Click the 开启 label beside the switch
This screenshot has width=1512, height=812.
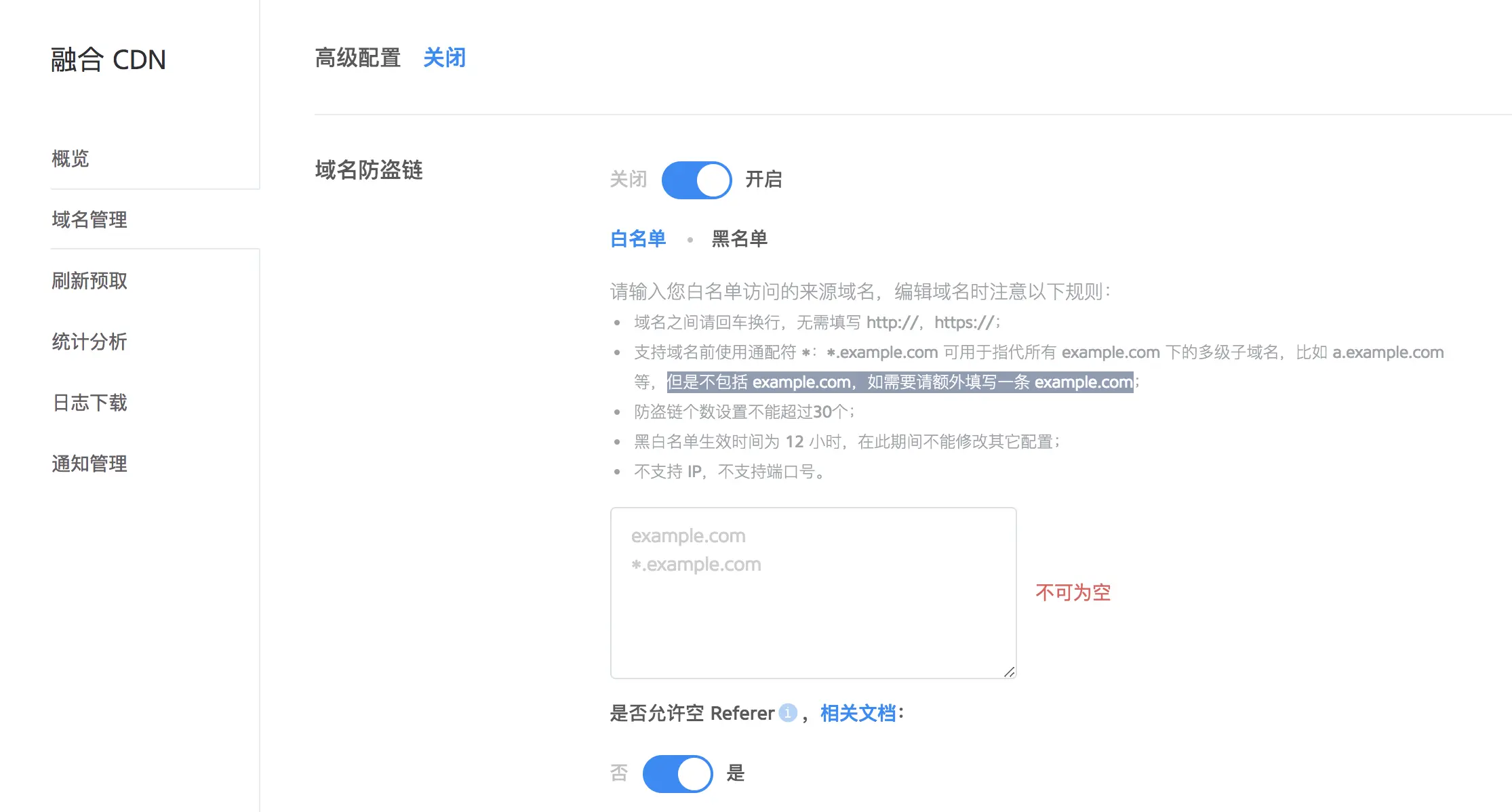pos(763,180)
